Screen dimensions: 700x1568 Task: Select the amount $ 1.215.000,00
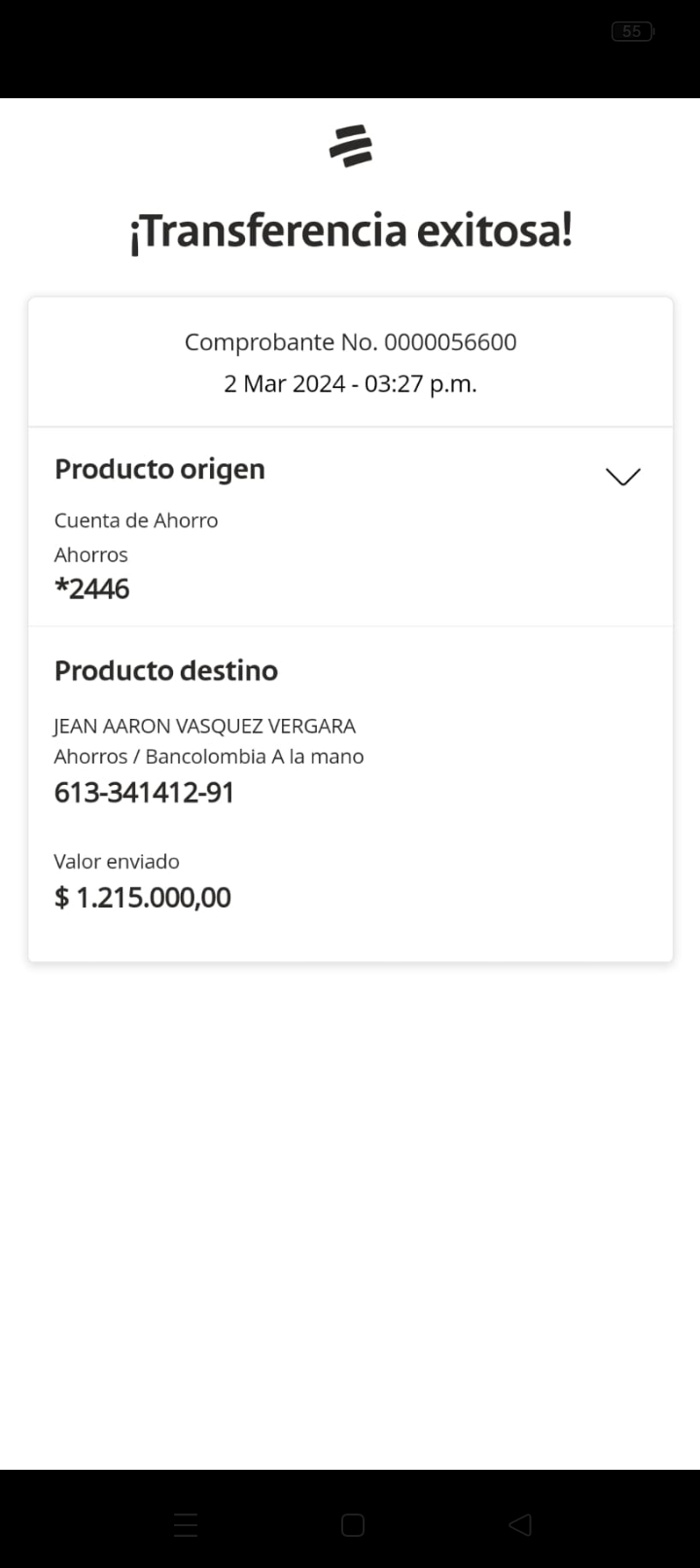pos(143,897)
